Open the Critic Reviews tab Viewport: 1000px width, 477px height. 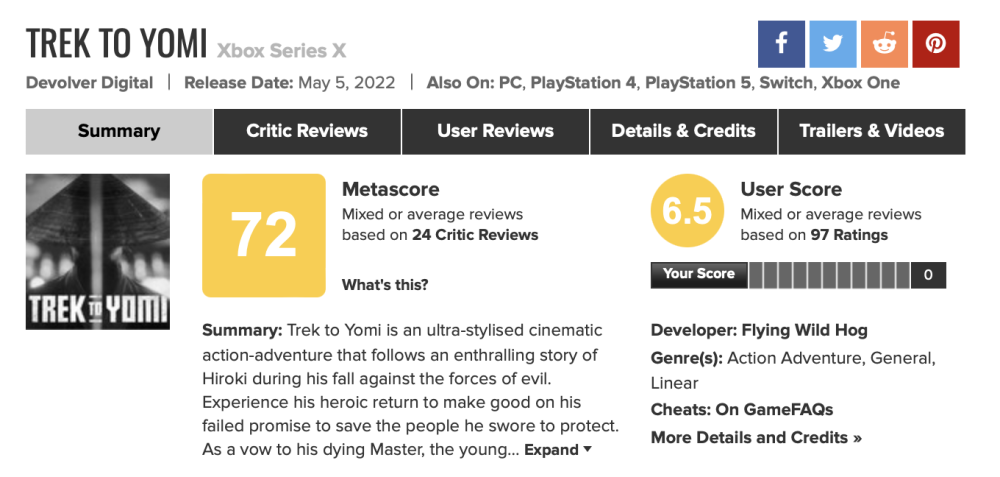[307, 131]
